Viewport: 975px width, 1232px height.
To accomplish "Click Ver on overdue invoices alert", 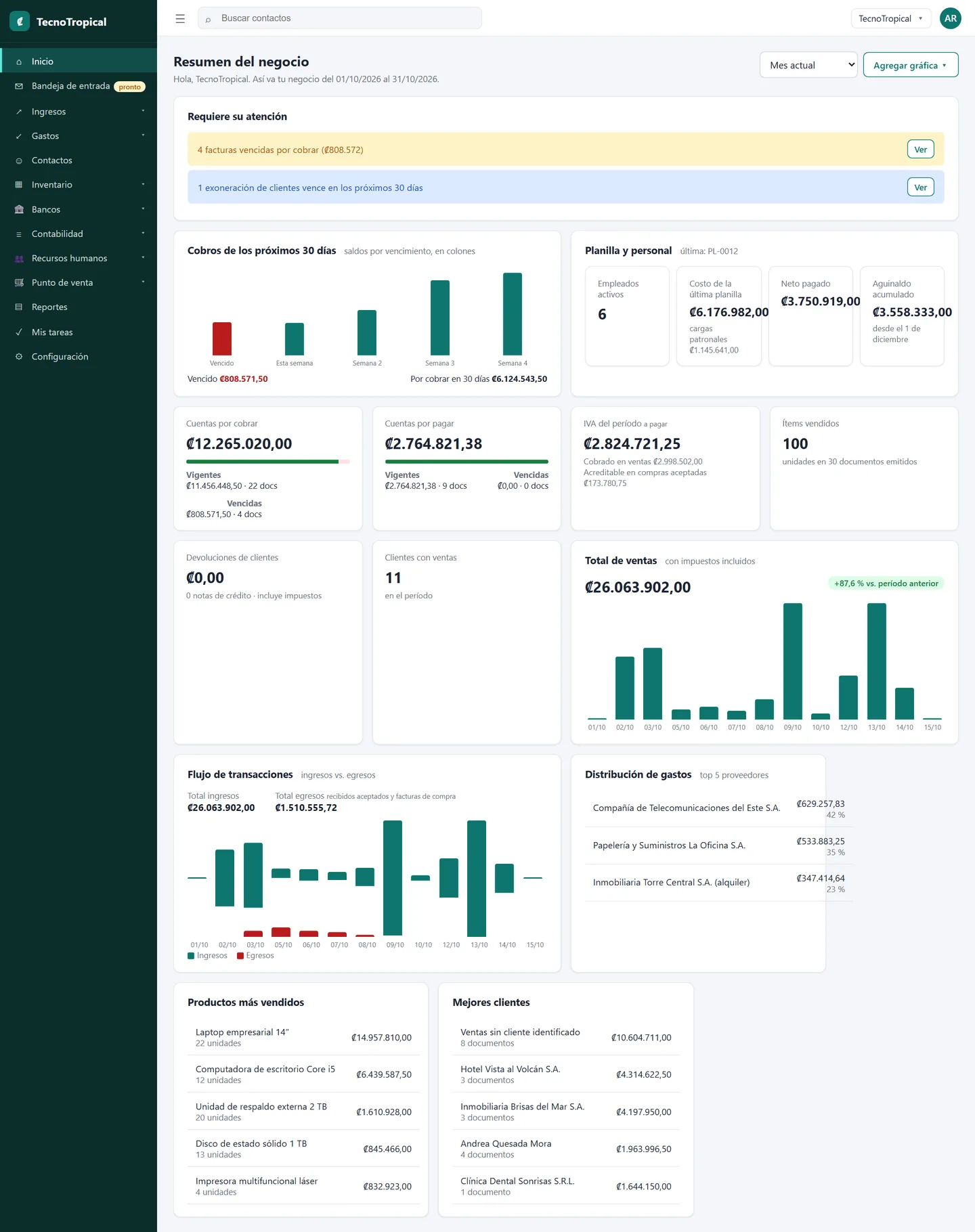I will tap(920, 150).
